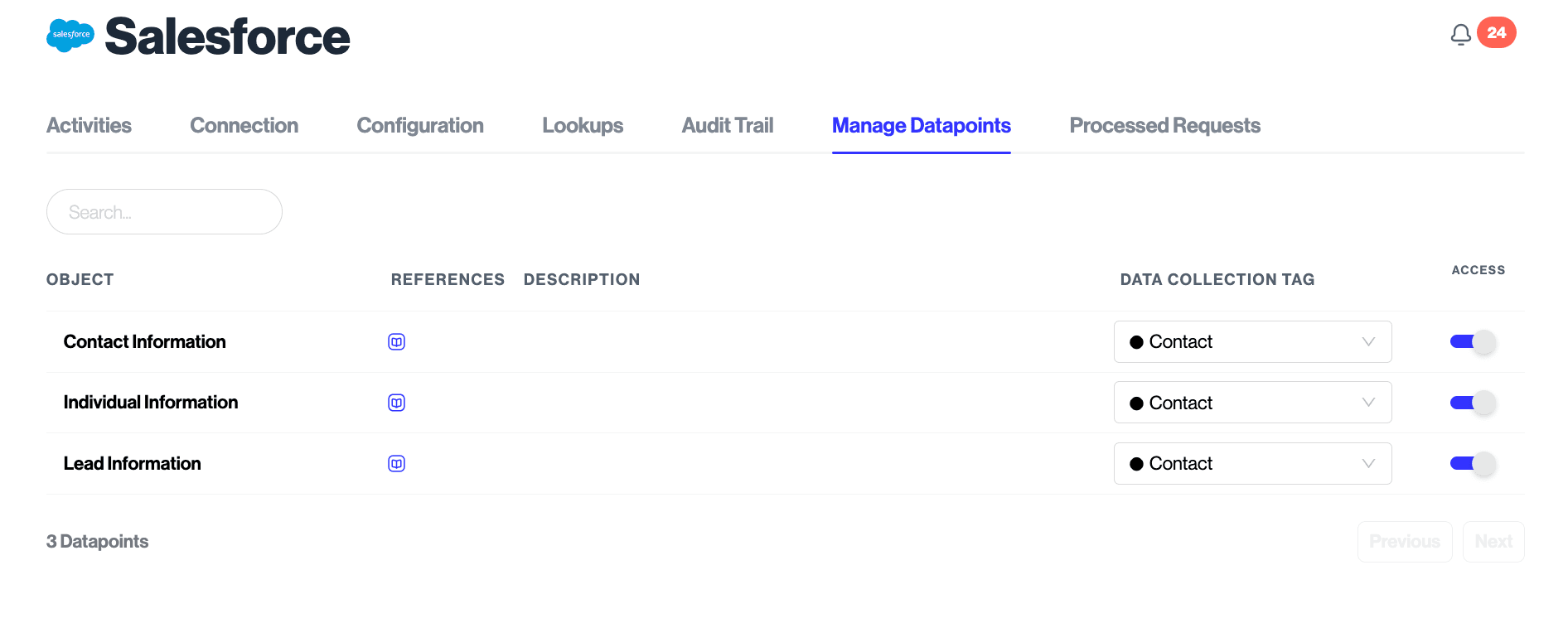Go to the Configuration tab
This screenshot has height=623, width=1568.
419,126
